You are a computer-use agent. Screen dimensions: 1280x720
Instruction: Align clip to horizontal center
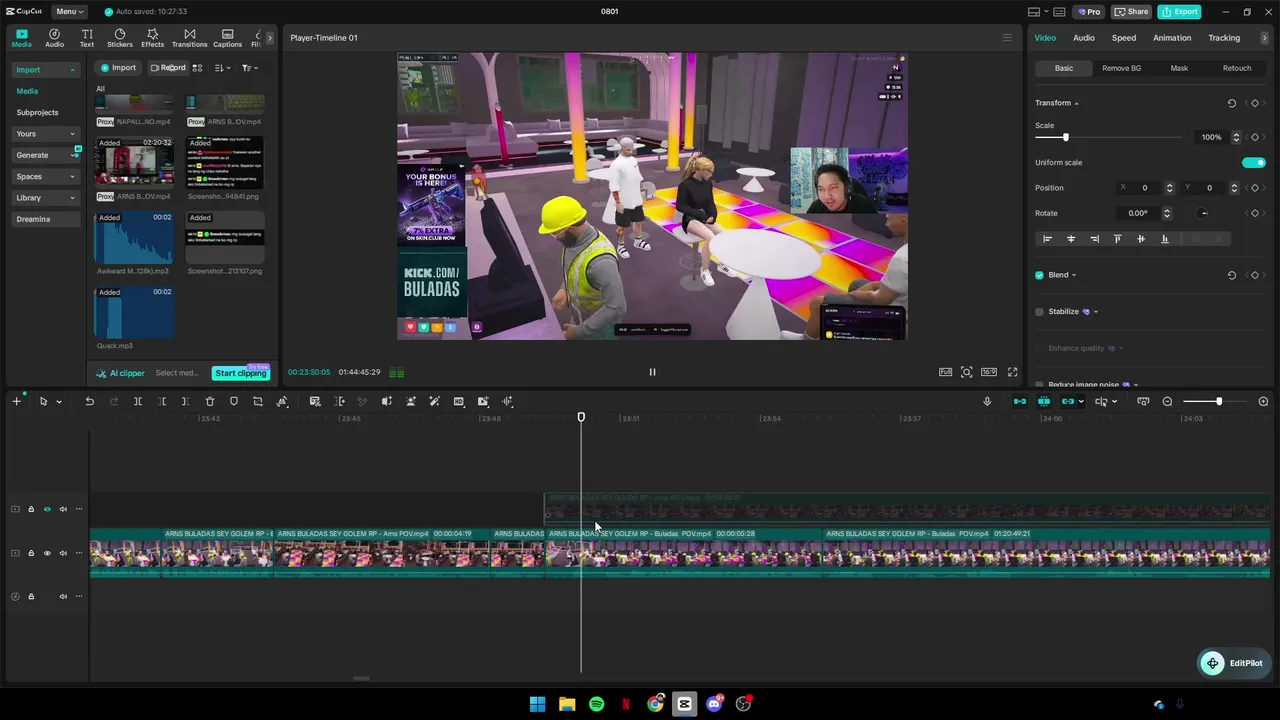coord(1071,239)
